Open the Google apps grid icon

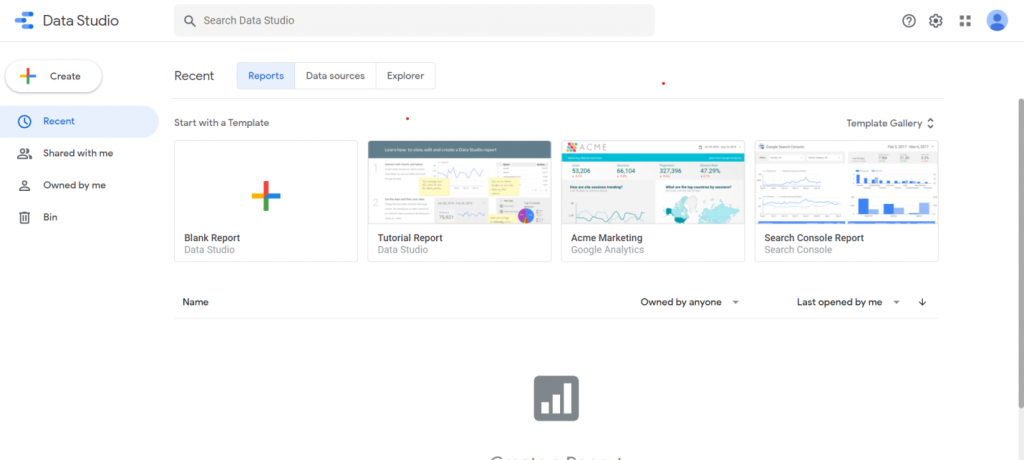[x=965, y=20]
